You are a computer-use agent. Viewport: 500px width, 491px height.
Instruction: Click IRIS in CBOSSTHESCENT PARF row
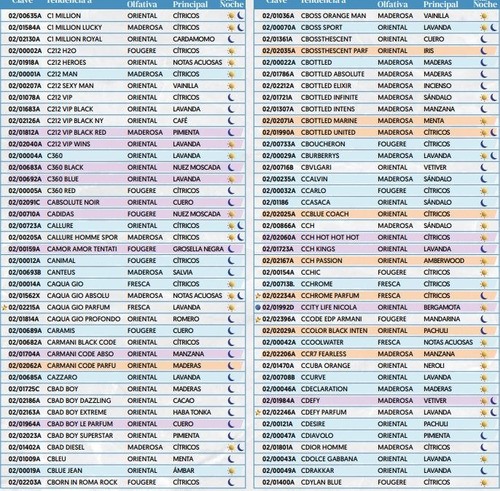coord(429,51)
